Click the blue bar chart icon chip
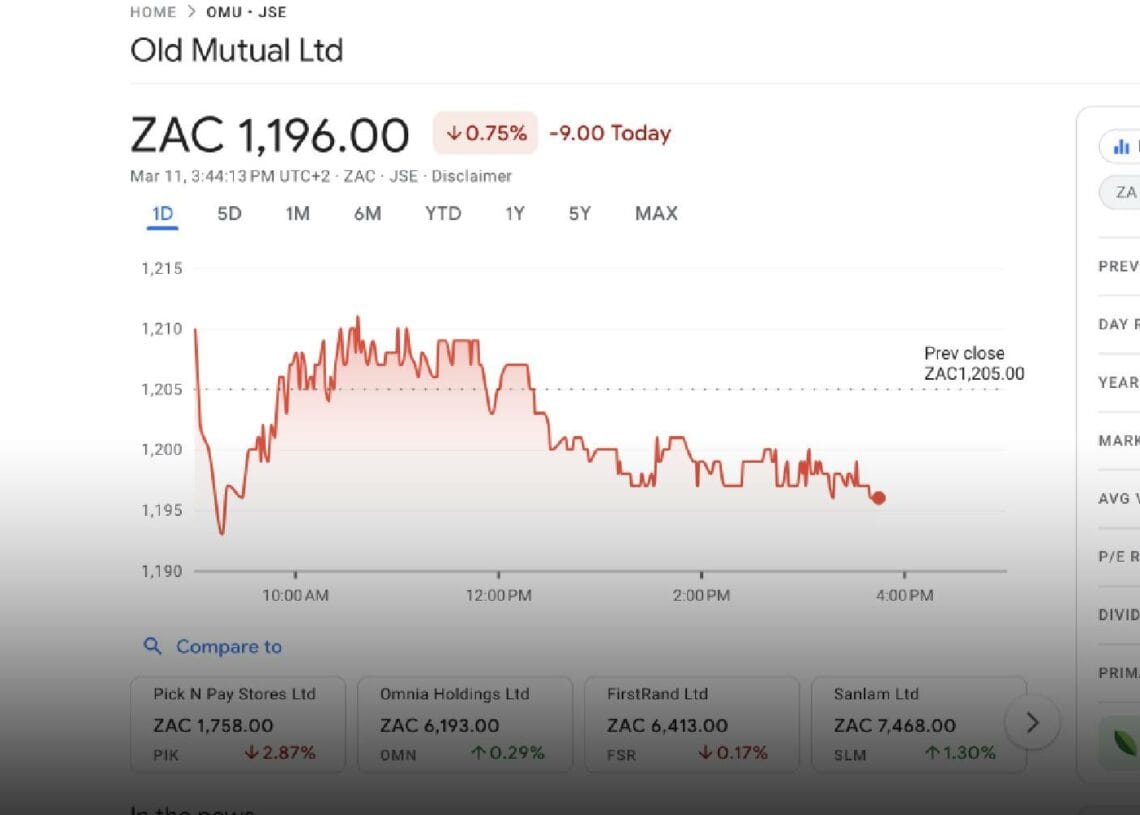 [1121, 146]
